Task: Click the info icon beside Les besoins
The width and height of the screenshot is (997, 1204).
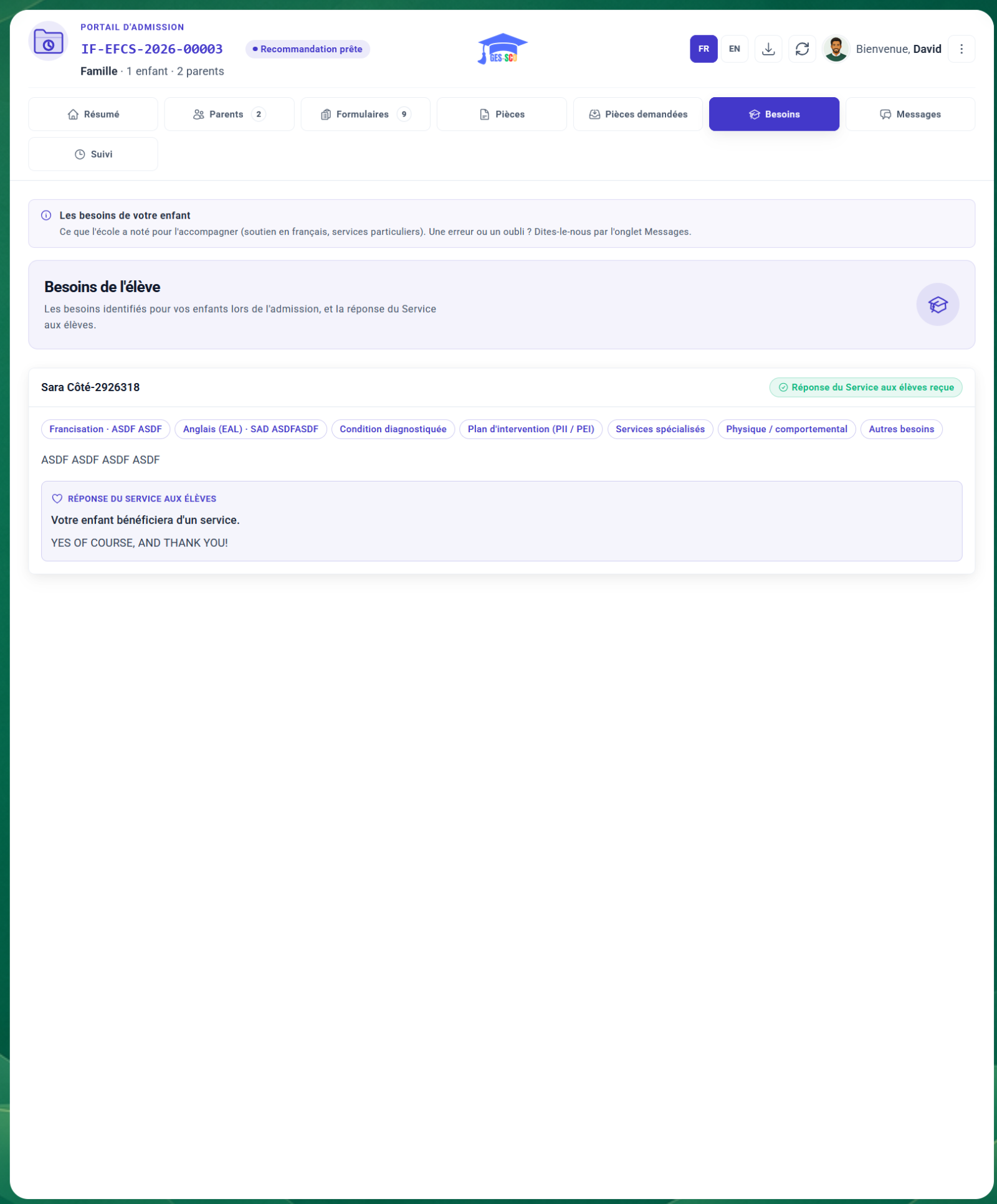Action: (46, 216)
